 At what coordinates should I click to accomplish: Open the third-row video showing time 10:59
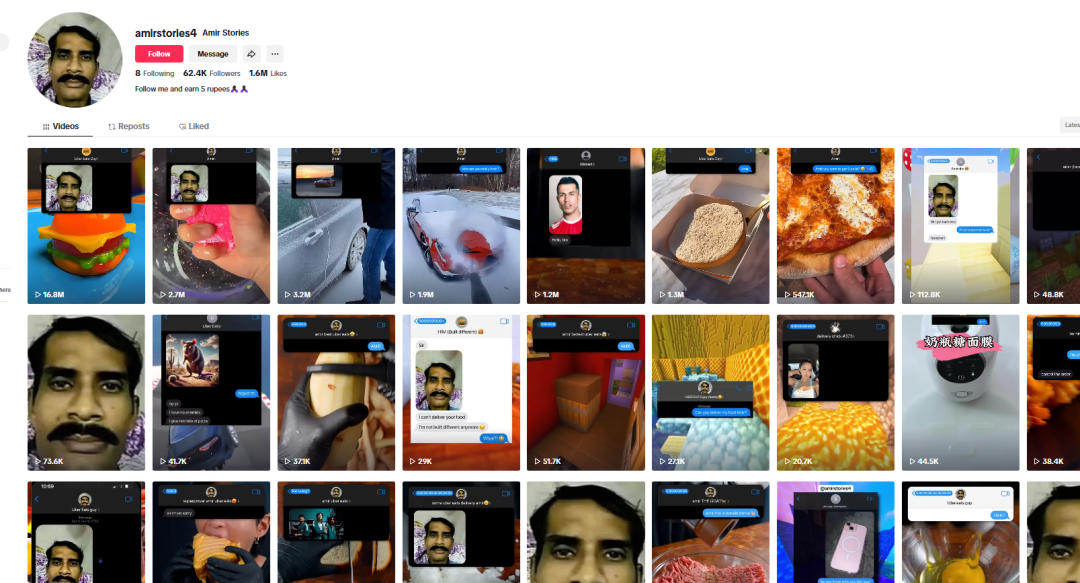pos(86,532)
